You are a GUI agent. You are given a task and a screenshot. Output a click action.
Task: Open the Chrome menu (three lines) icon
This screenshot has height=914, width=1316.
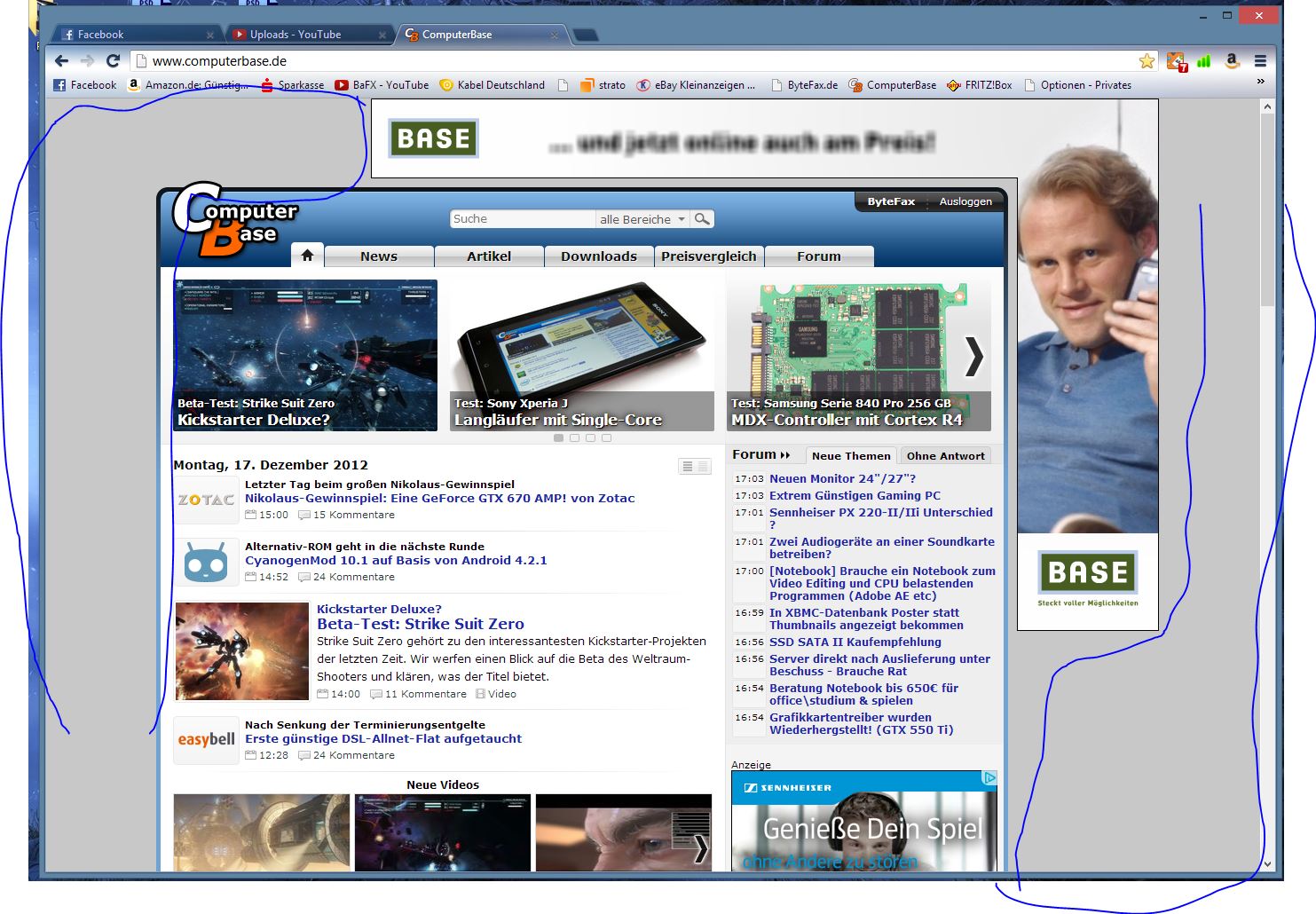click(1260, 61)
